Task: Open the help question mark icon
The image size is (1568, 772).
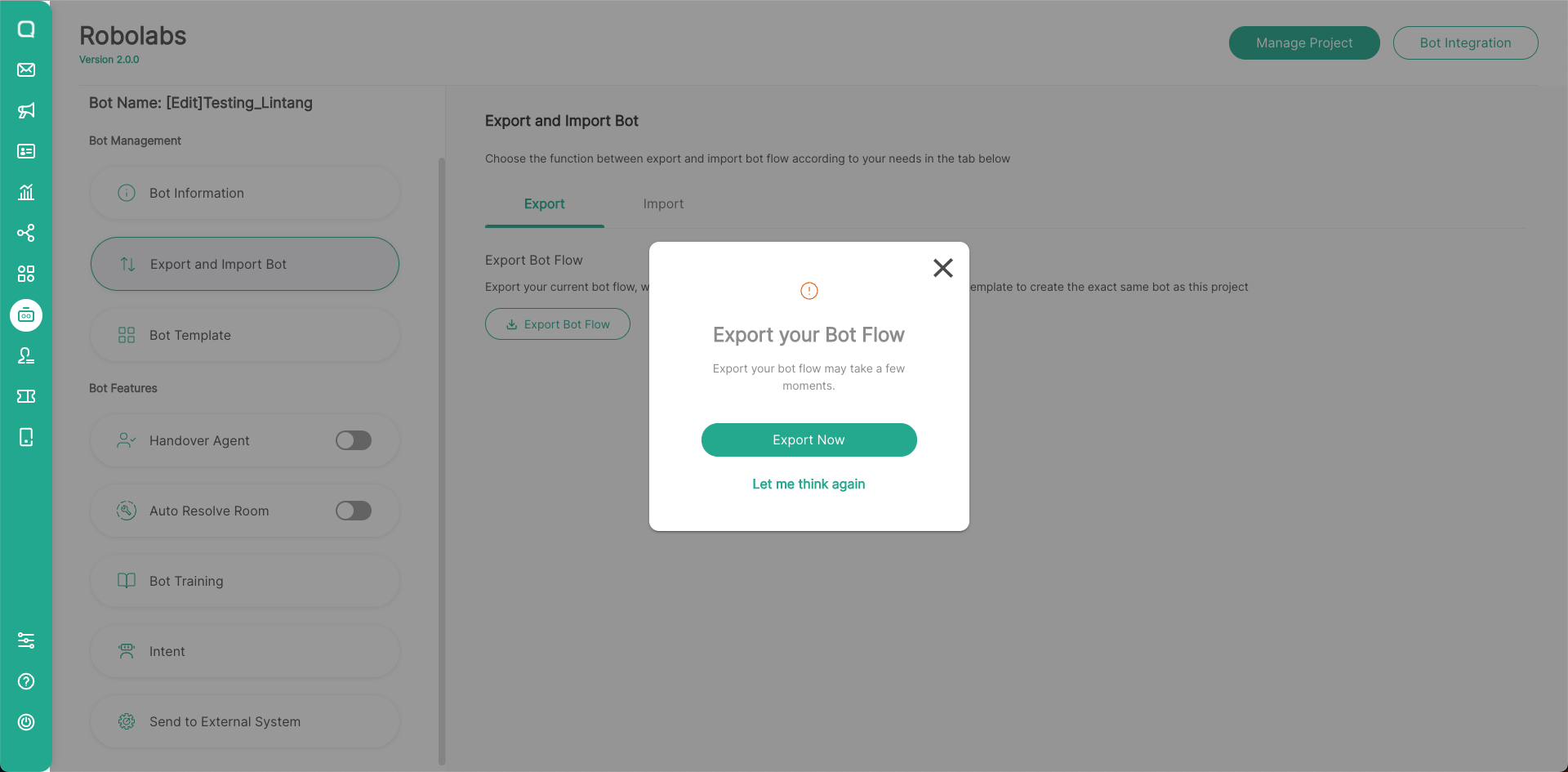Action: [x=26, y=681]
